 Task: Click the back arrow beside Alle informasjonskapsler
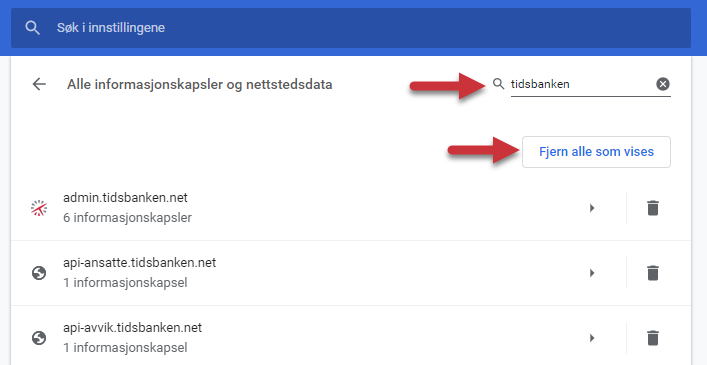(39, 84)
